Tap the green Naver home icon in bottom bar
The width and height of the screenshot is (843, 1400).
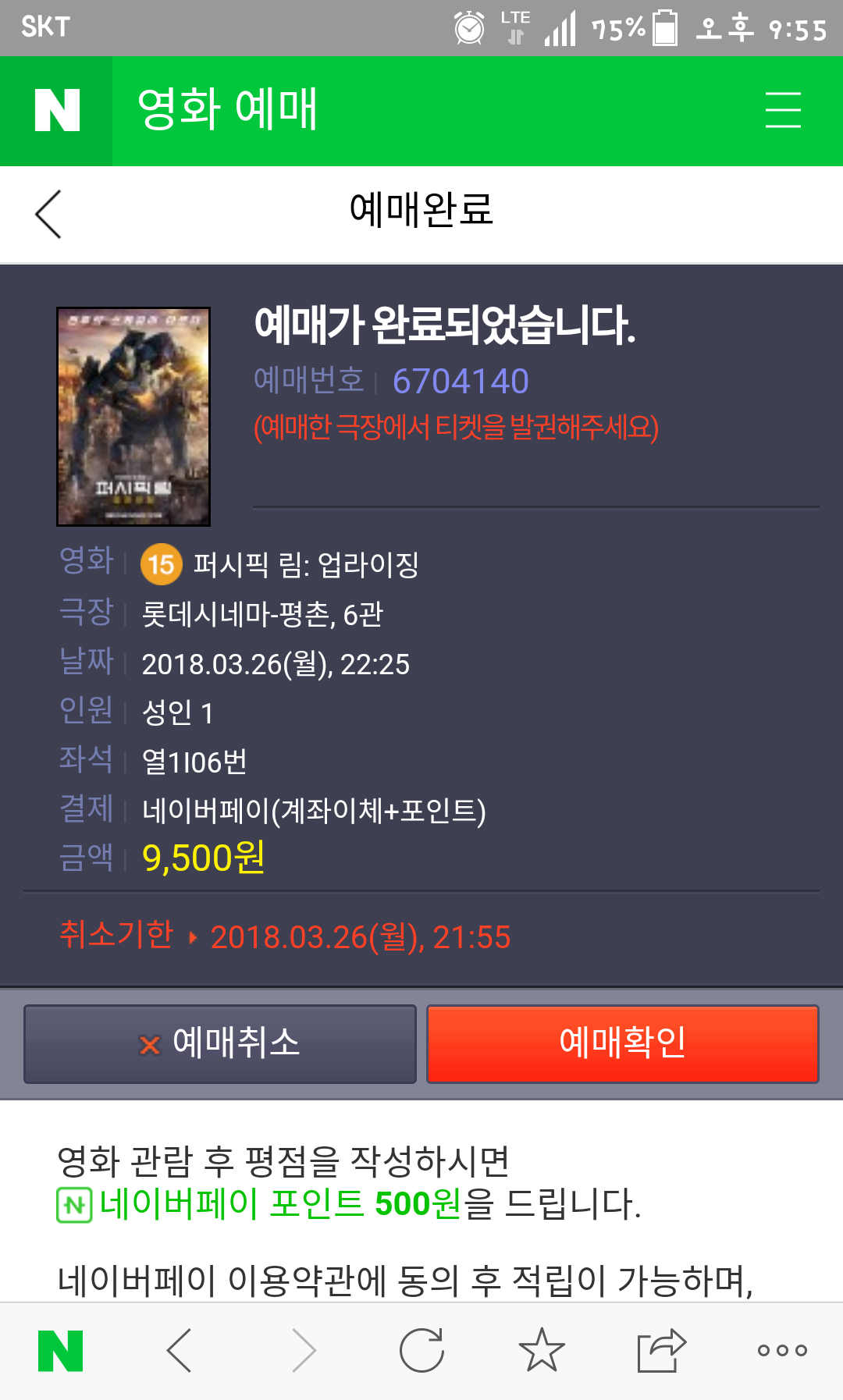point(60,1351)
